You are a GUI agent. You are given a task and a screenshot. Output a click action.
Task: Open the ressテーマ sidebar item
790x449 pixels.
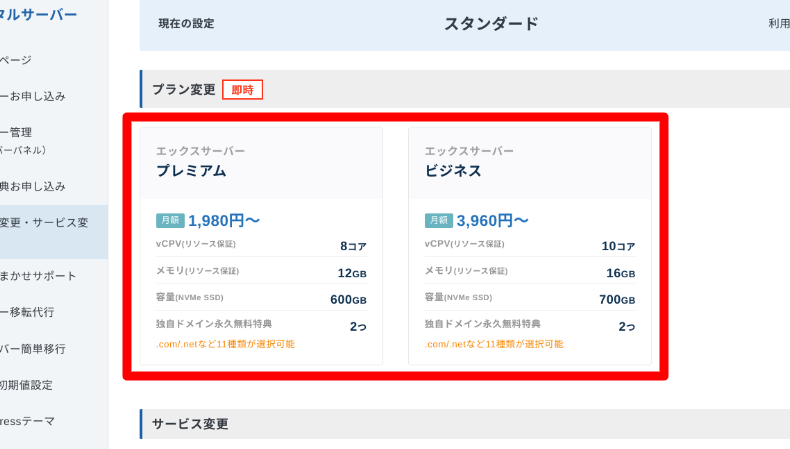tap(27, 421)
